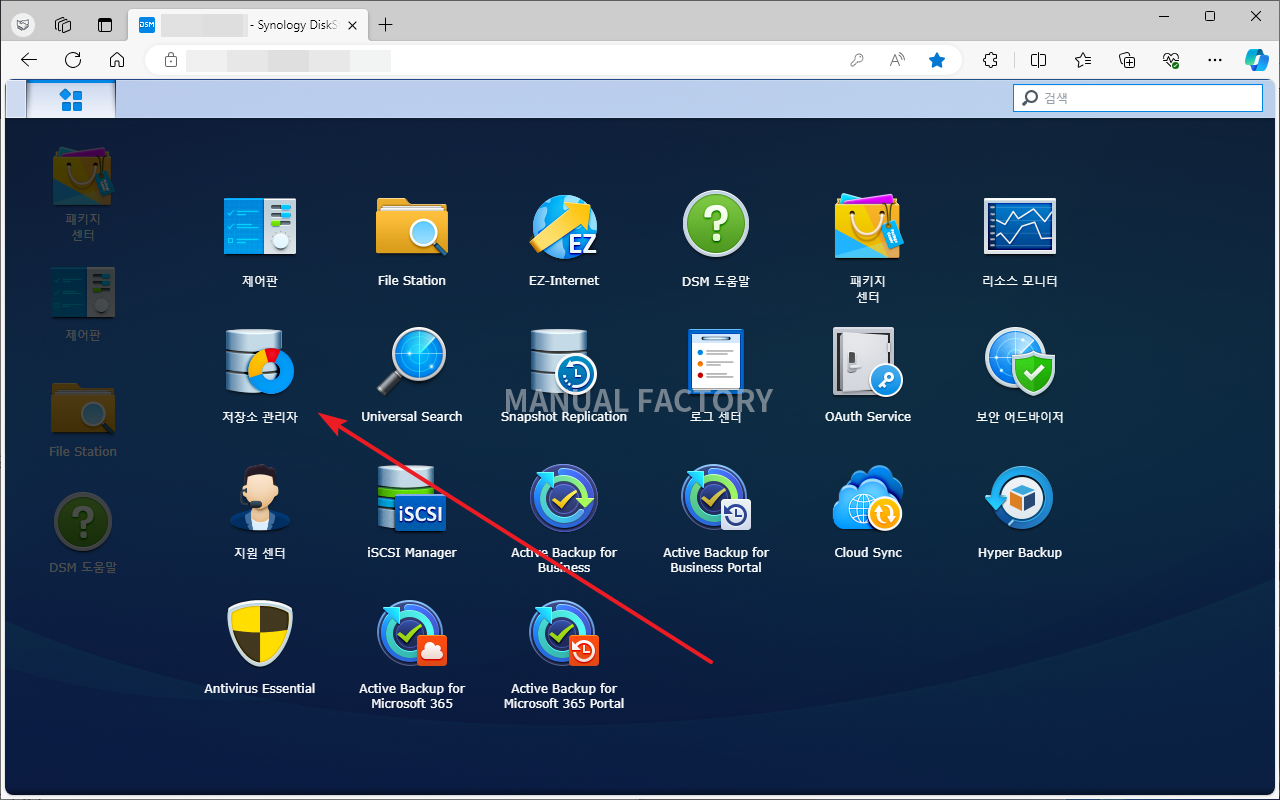The width and height of the screenshot is (1280, 800).
Task: Launch File Station from the main menu grid
Action: click(412, 226)
